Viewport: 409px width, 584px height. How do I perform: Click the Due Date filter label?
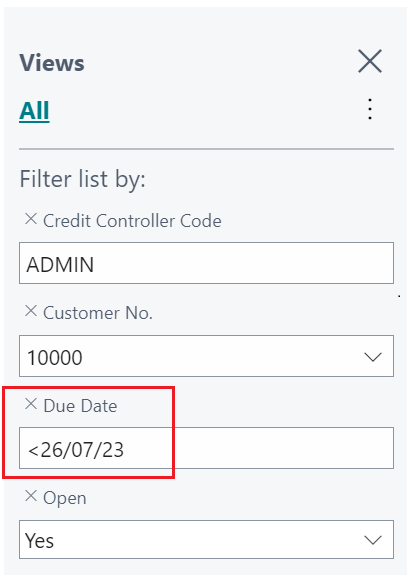pos(80,406)
